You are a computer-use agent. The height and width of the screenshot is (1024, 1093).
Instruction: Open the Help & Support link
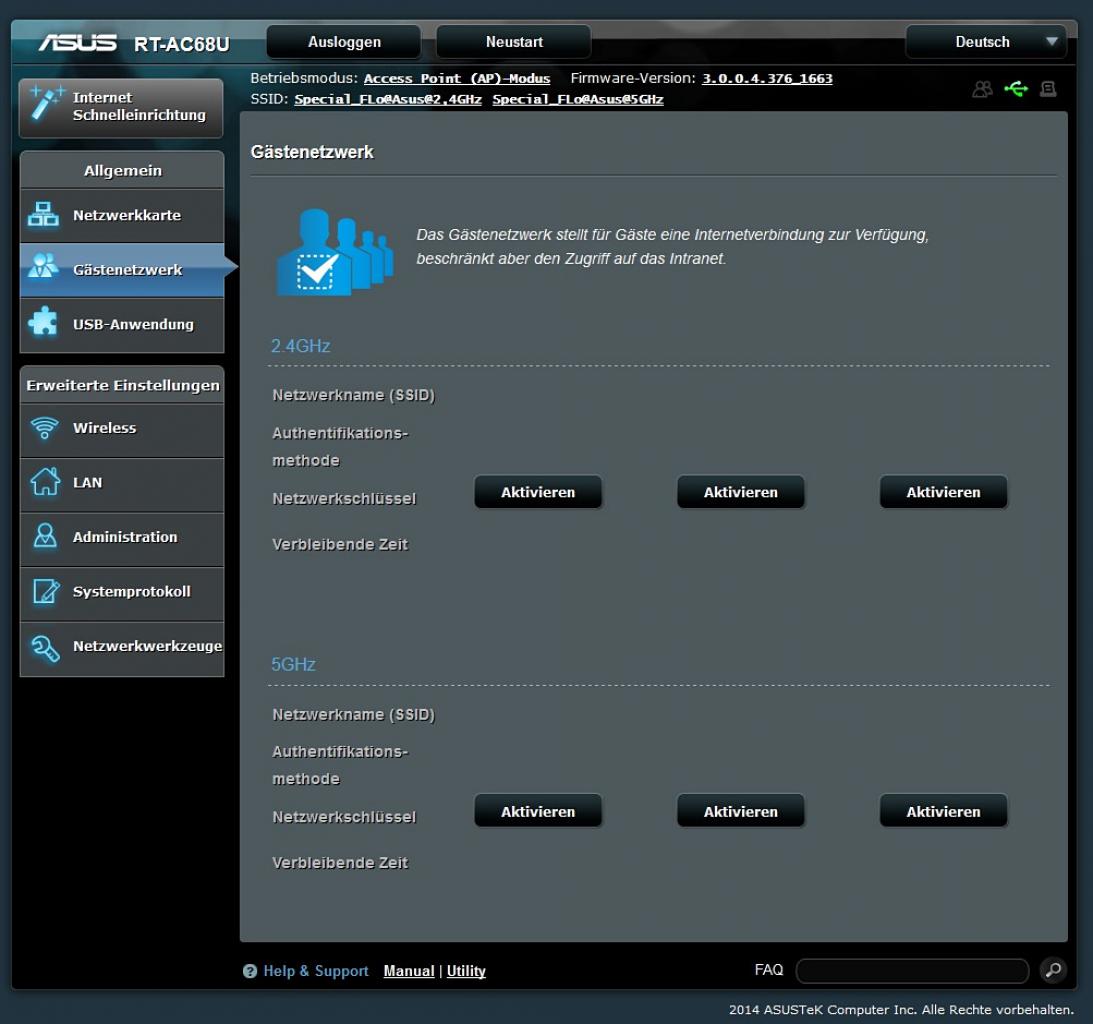coord(315,971)
